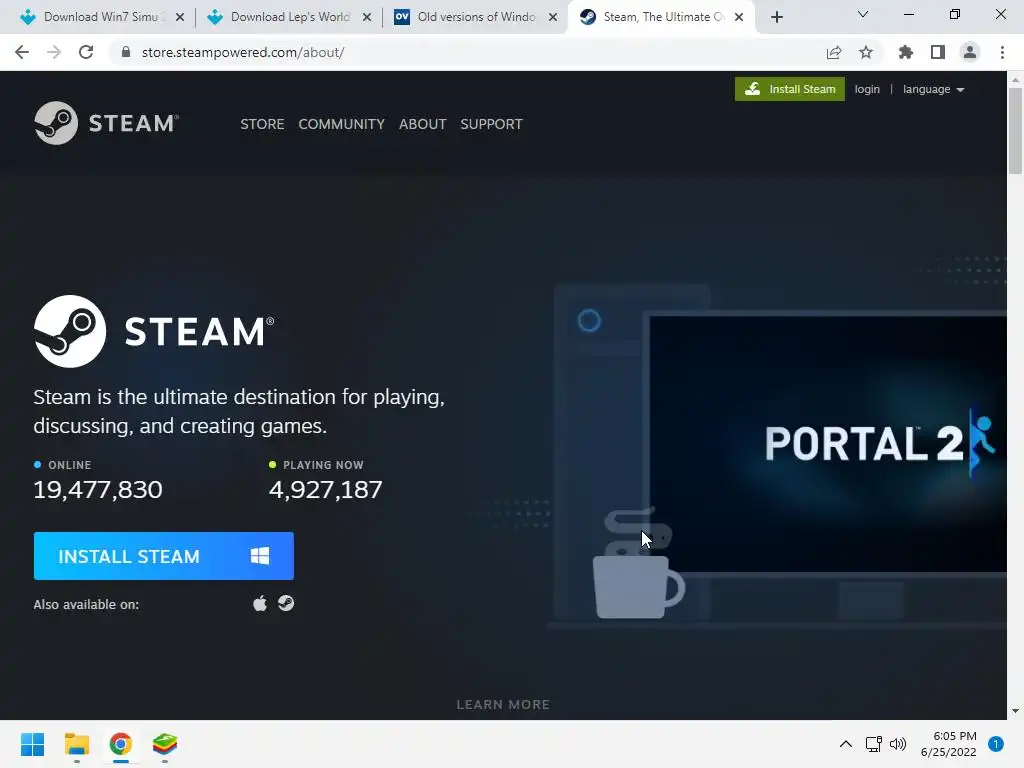Click the blue INSTALL STEAM button
Screen dimensions: 1024x768
164,556
